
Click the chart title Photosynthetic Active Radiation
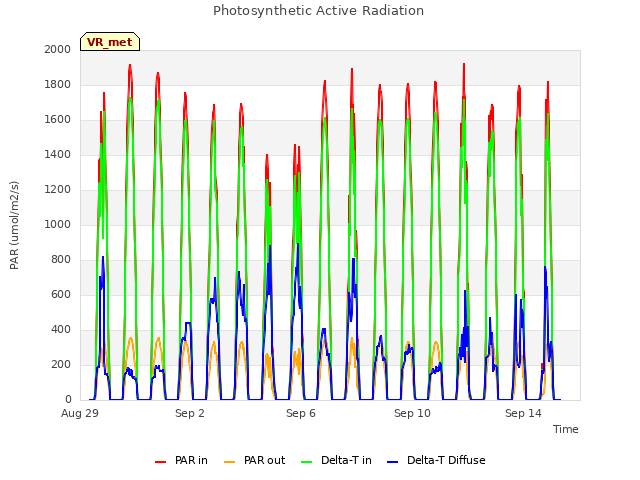[318, 11]
